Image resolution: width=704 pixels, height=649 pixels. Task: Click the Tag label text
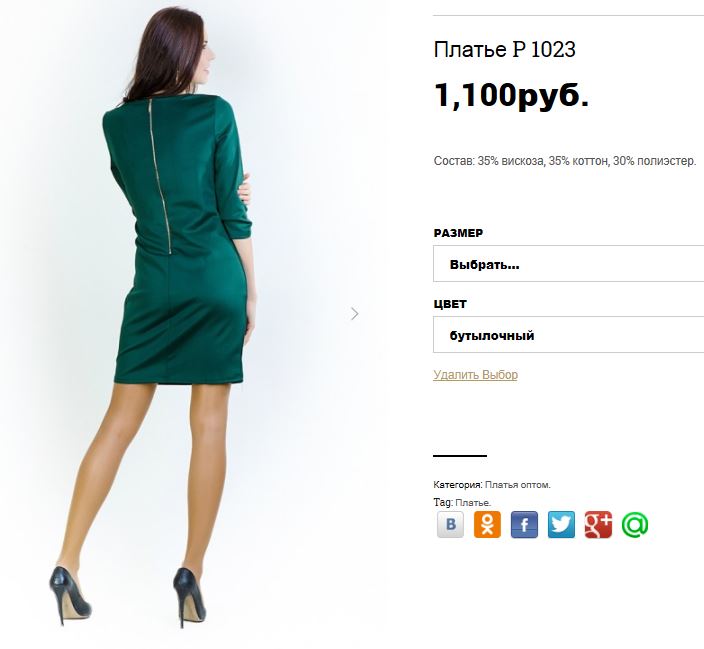[x=443, y=503]
